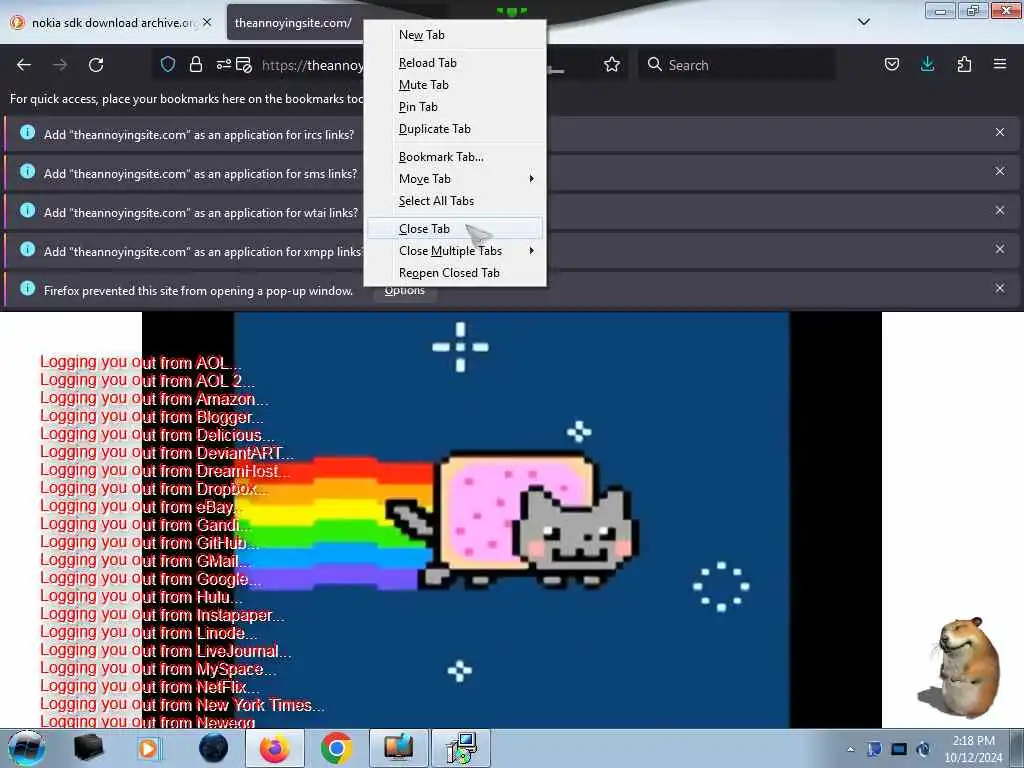Choose New Tab in context menu
Image resolution: width=1024 pixels, height=768 pixels.
pyautogui.click(x=455, y=35)
